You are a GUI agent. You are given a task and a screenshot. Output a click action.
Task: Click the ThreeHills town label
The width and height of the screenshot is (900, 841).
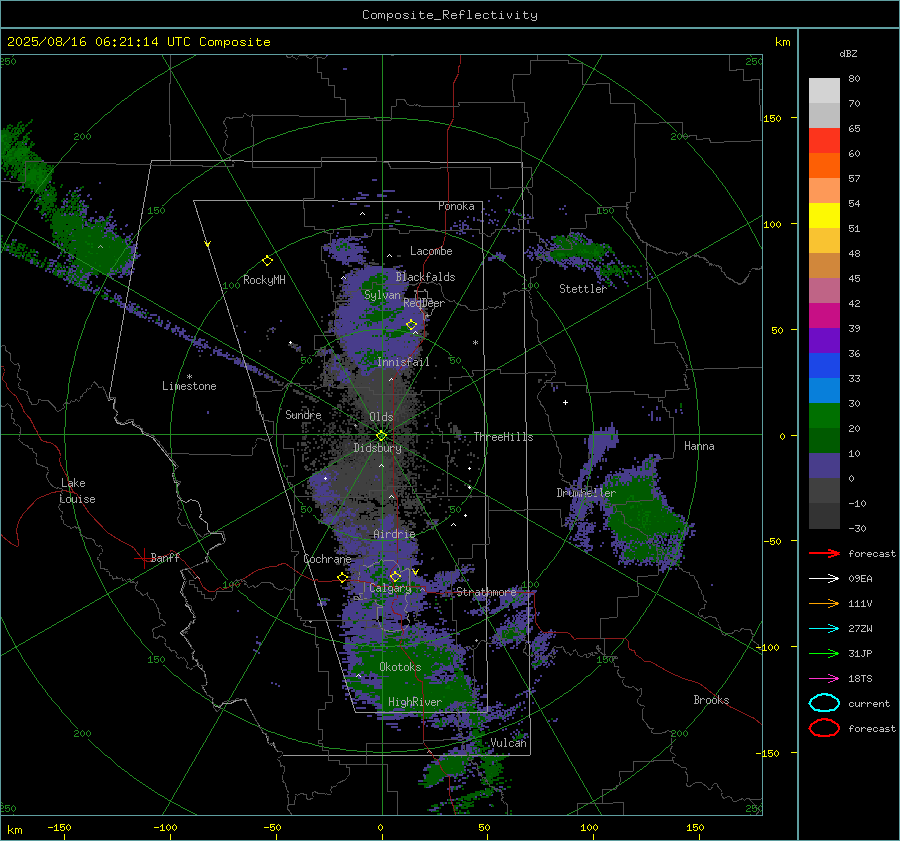click(x=503, y=437)
